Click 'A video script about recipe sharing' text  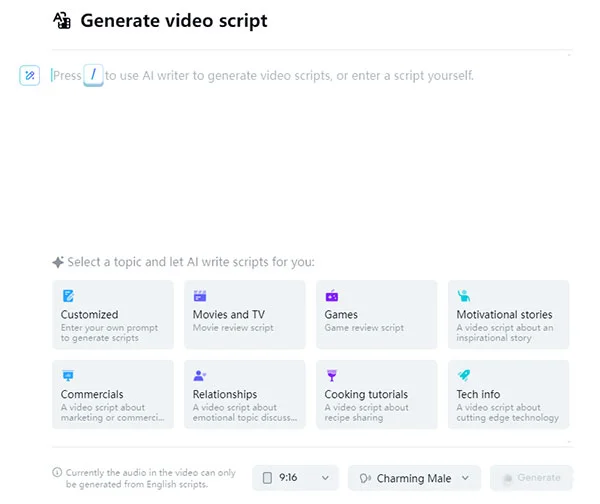click(x=366, y=413)
